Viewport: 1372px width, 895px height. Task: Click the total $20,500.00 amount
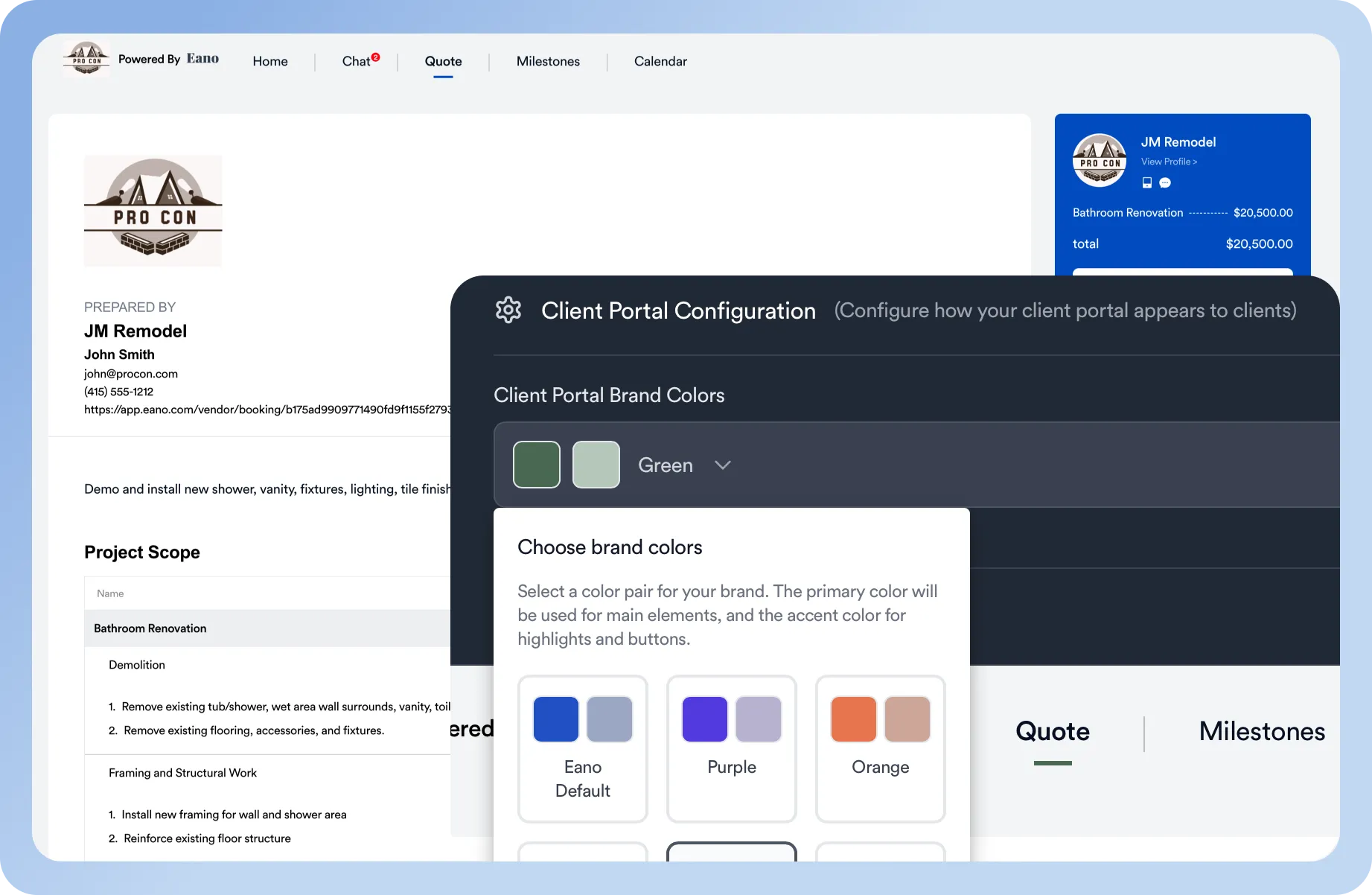click(1259, 244)
